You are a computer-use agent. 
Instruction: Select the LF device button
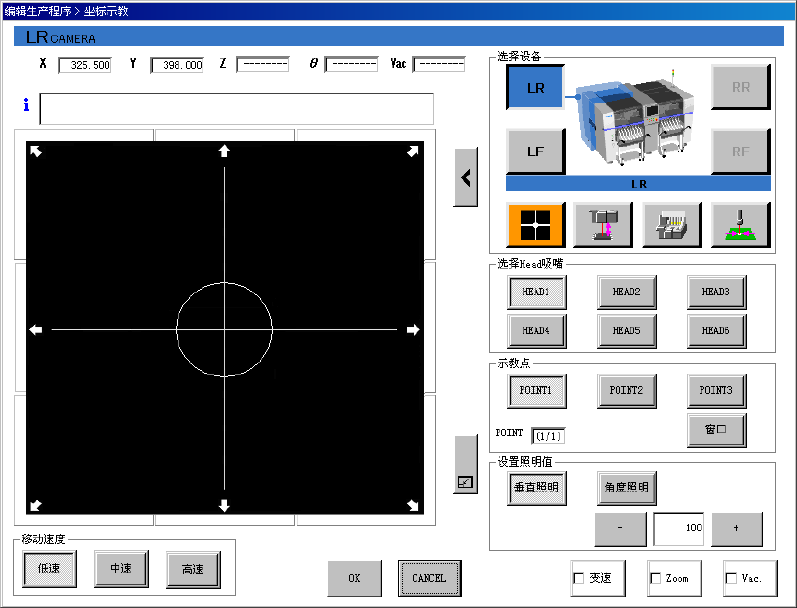pyautogui.click(x=536, y=151)
